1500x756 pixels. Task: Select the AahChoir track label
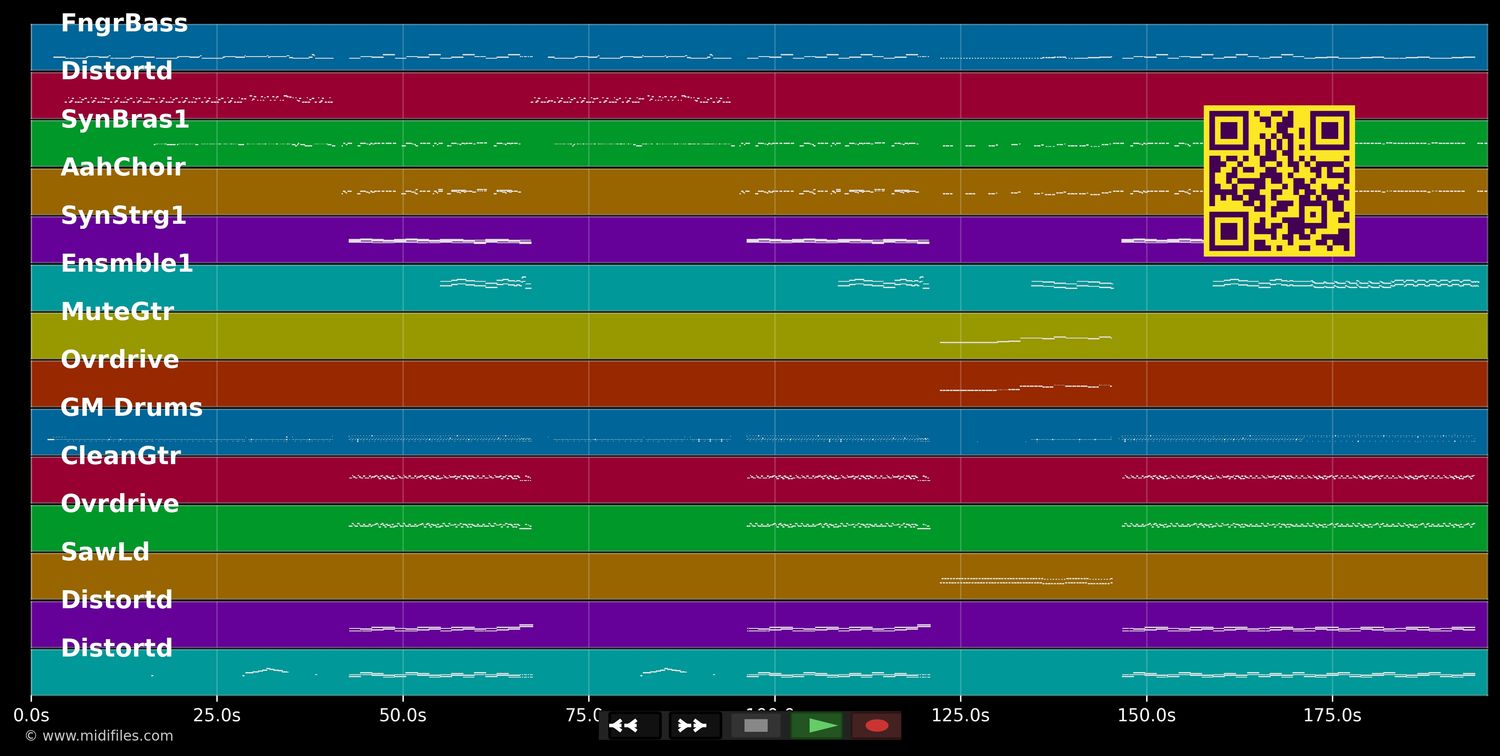123,168
